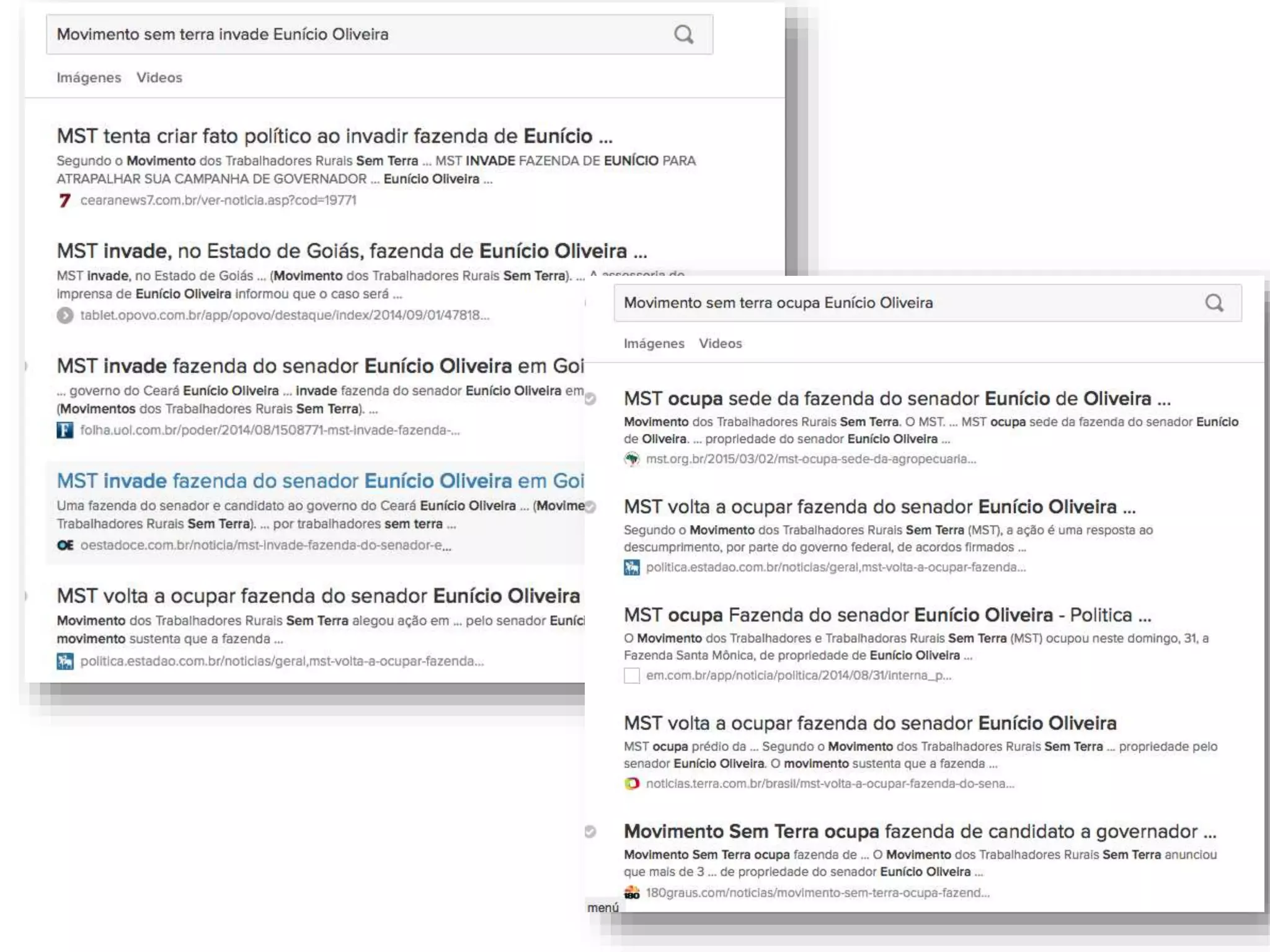Open highlighted blue 'MST invade fazenda' result

[x=320, y=480]
